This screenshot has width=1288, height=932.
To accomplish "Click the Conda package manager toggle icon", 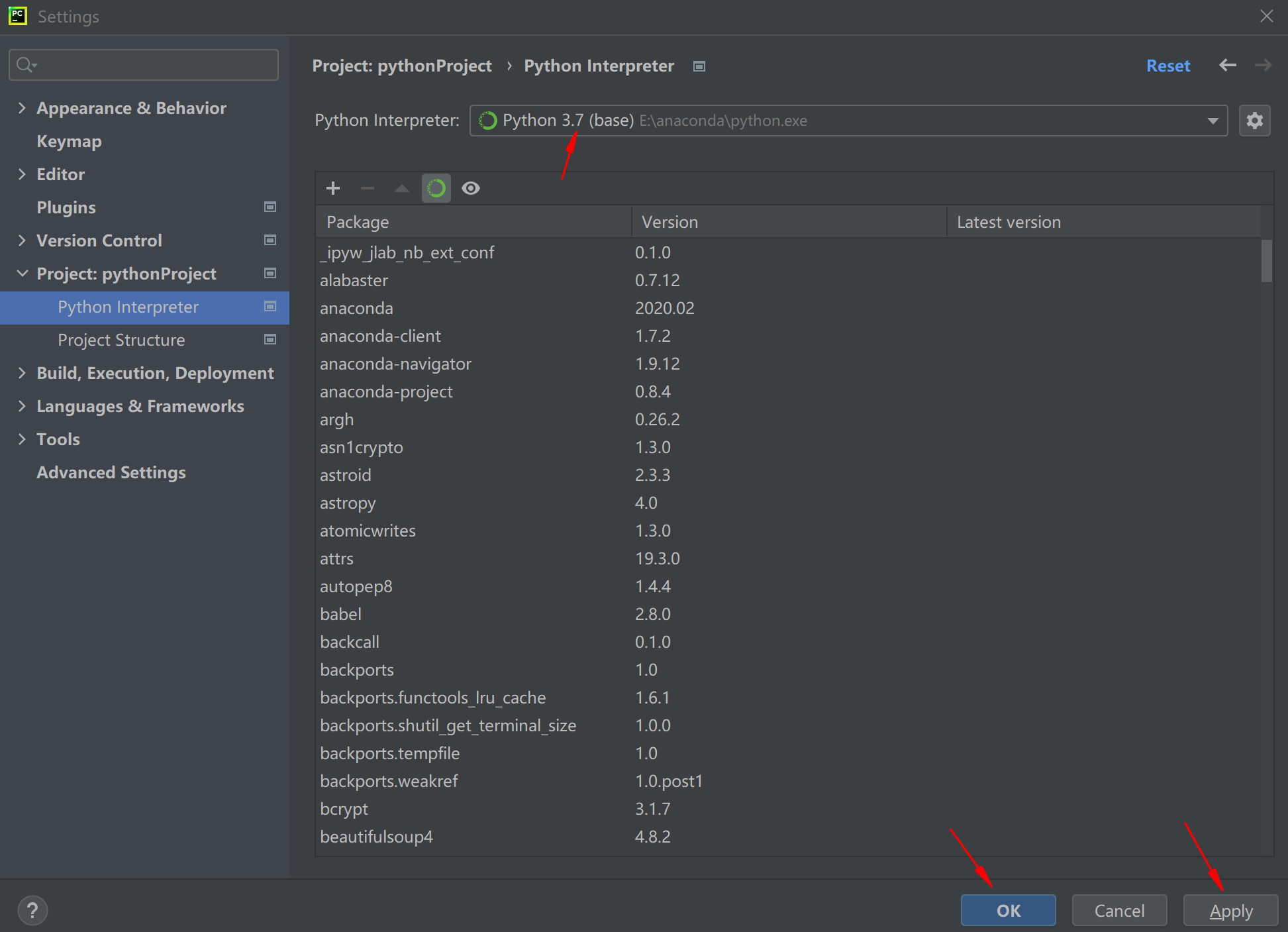I will point(436,189).
